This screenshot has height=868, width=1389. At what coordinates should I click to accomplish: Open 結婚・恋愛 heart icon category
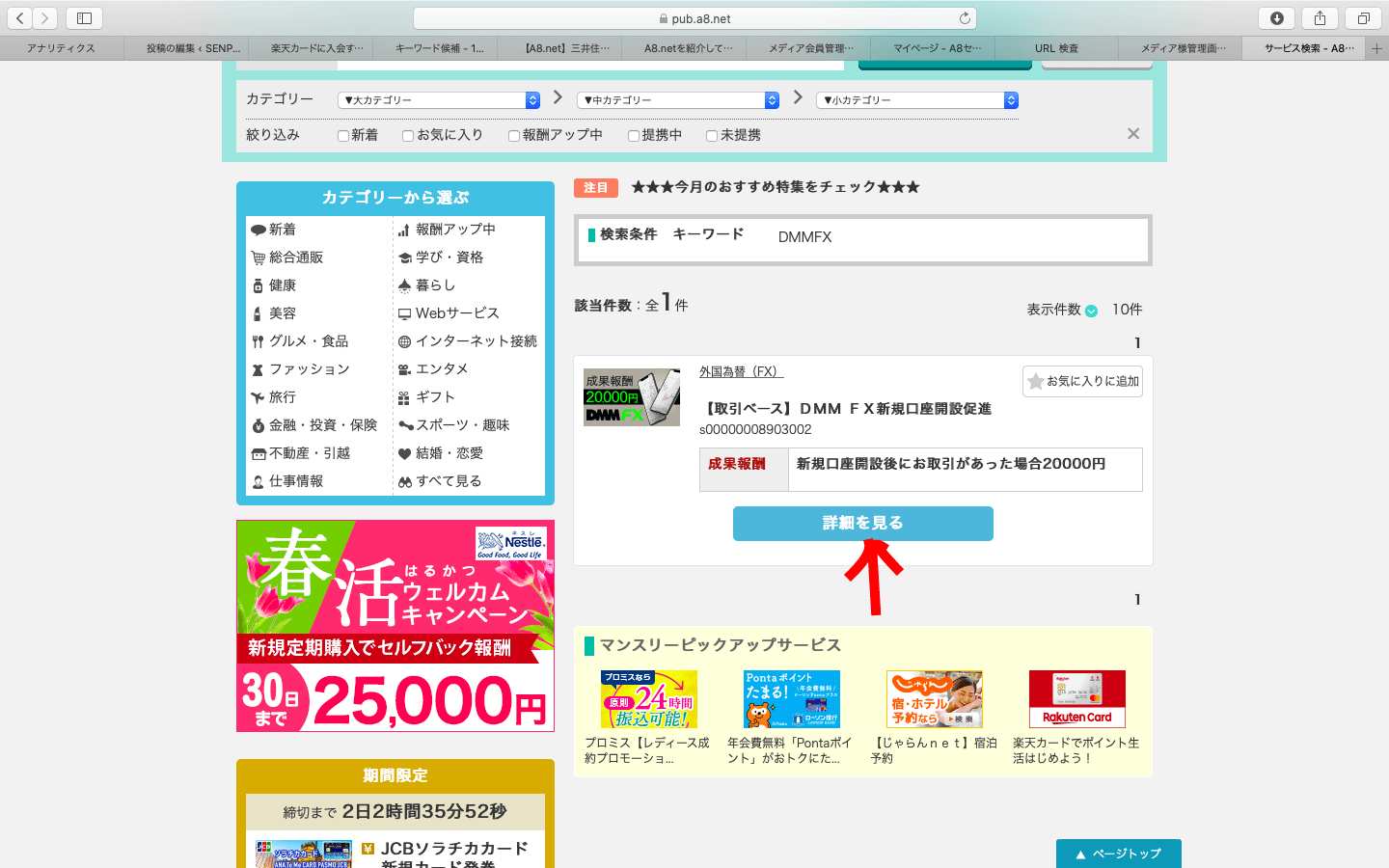pos(441,453)
